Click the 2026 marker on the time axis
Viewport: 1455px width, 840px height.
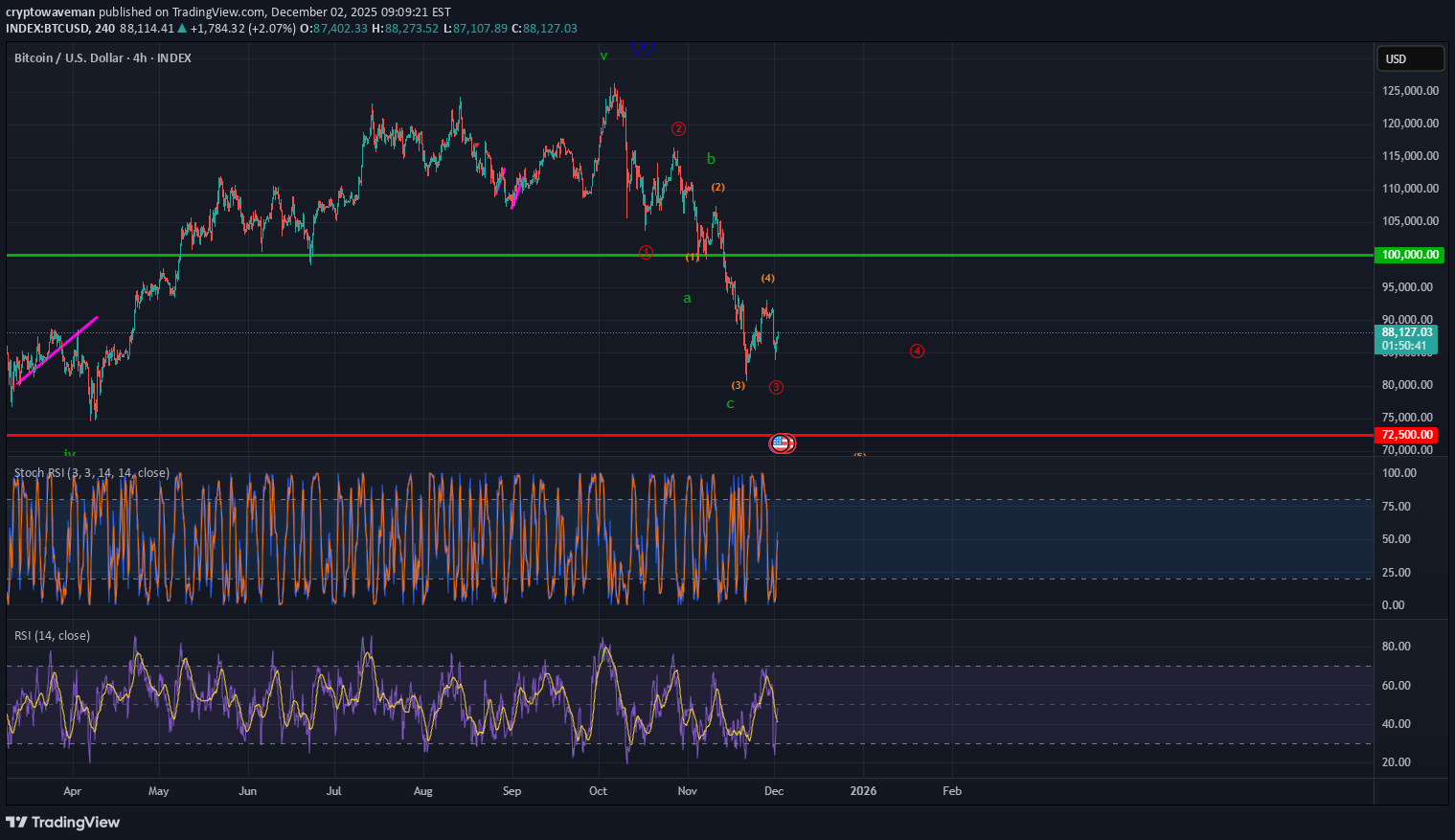tap(862, 791)
